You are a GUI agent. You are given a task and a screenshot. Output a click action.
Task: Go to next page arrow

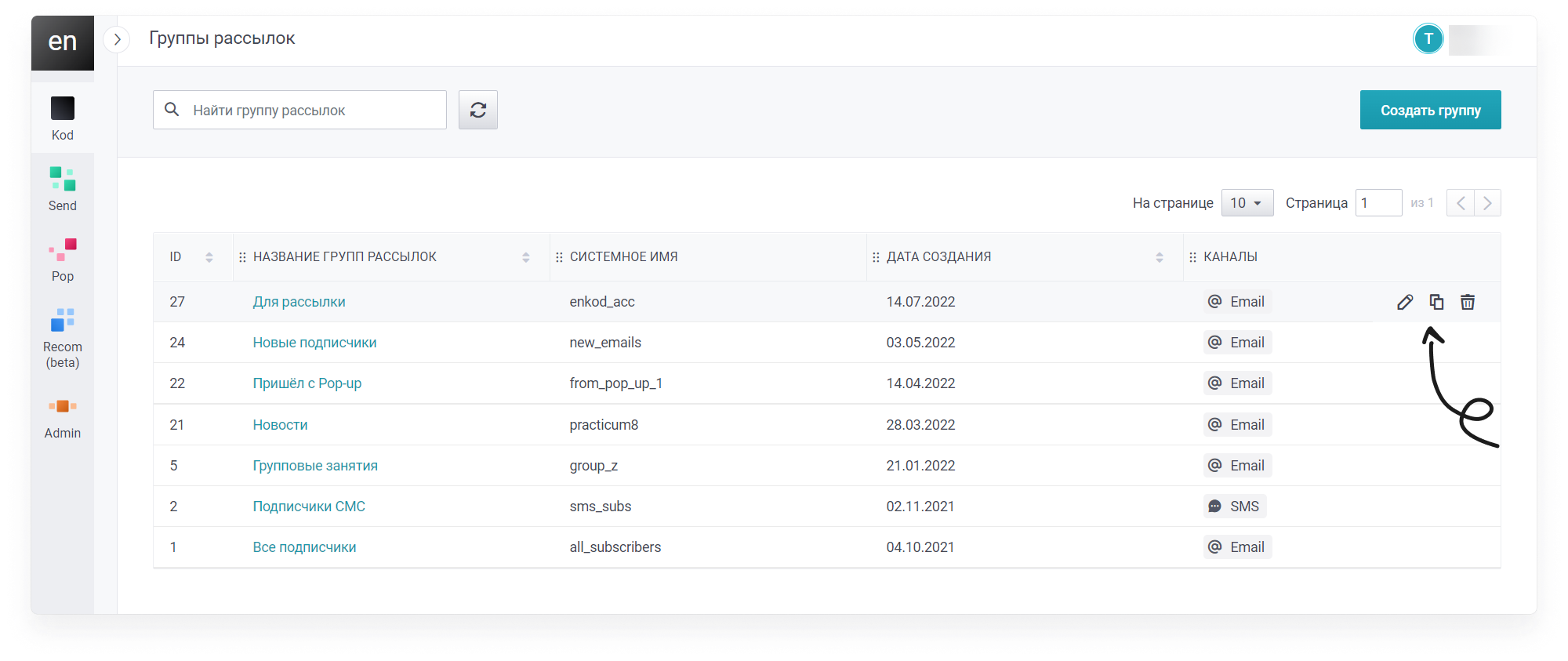pos(1487,203)
